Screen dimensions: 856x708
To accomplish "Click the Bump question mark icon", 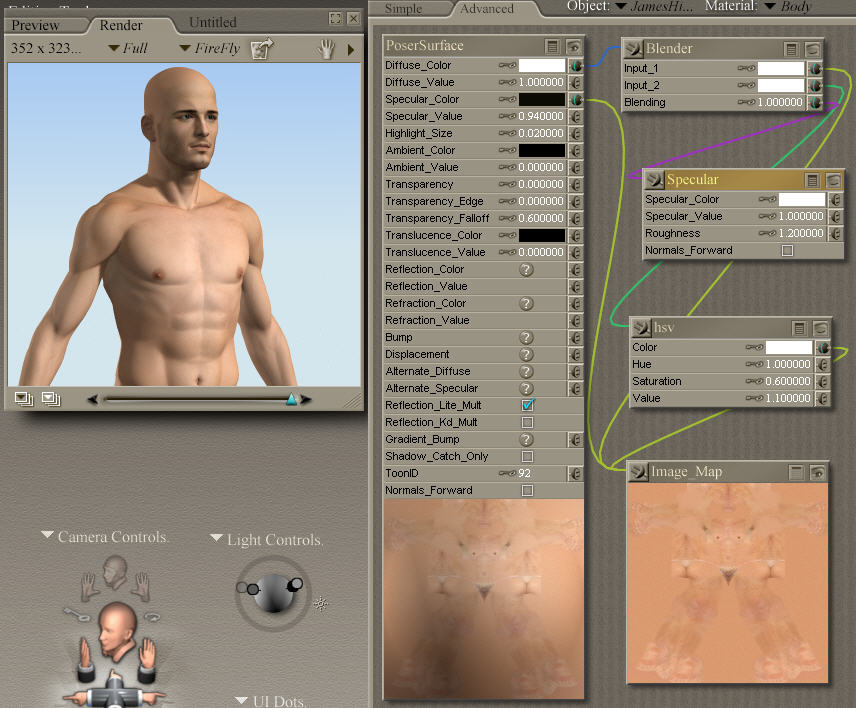I will click(x=526, y=337).
